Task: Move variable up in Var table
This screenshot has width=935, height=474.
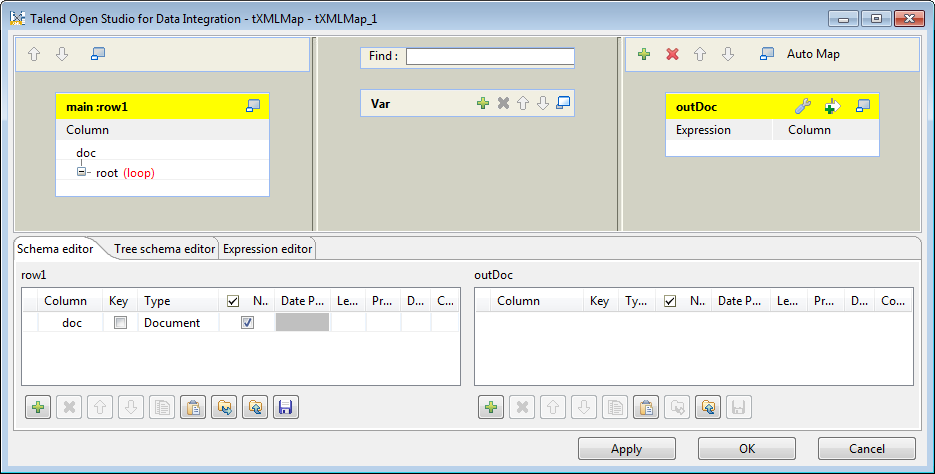Action: point(523,103)
